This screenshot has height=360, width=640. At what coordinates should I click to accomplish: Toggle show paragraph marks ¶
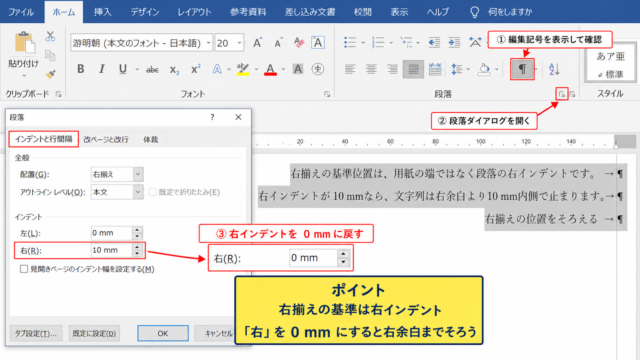click(522, 69)
